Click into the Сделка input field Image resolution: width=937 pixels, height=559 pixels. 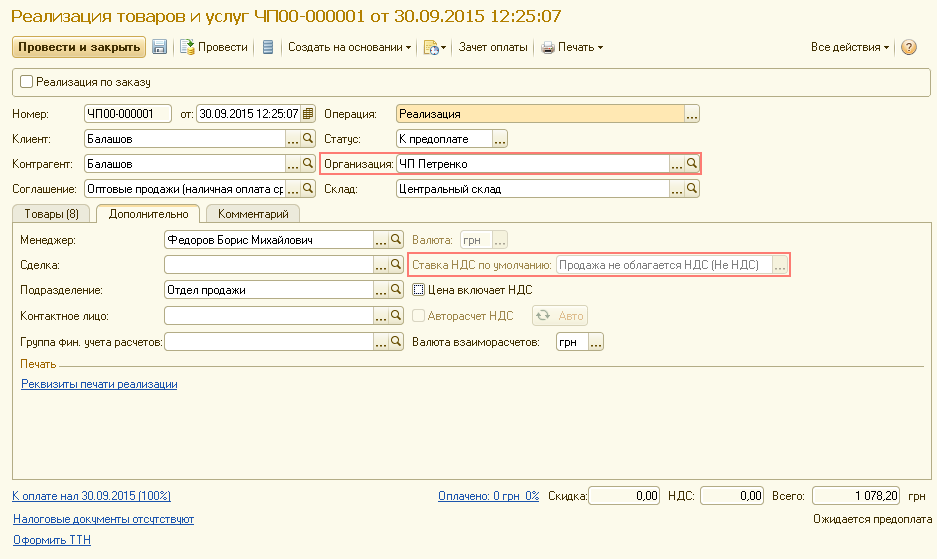click(x=268, y=265)
